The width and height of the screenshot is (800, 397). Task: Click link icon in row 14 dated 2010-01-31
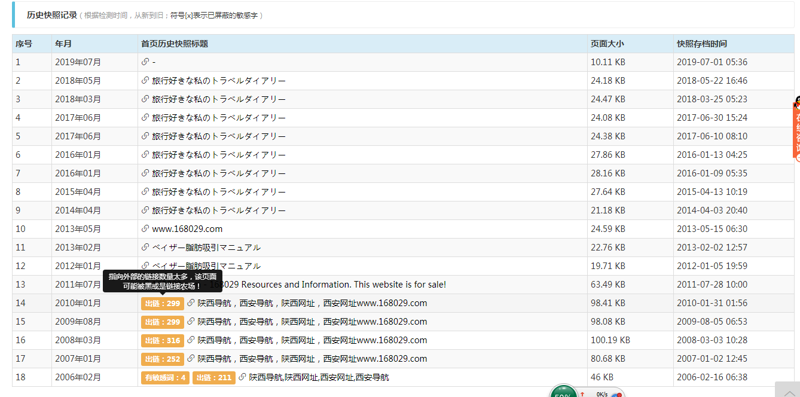191,303
